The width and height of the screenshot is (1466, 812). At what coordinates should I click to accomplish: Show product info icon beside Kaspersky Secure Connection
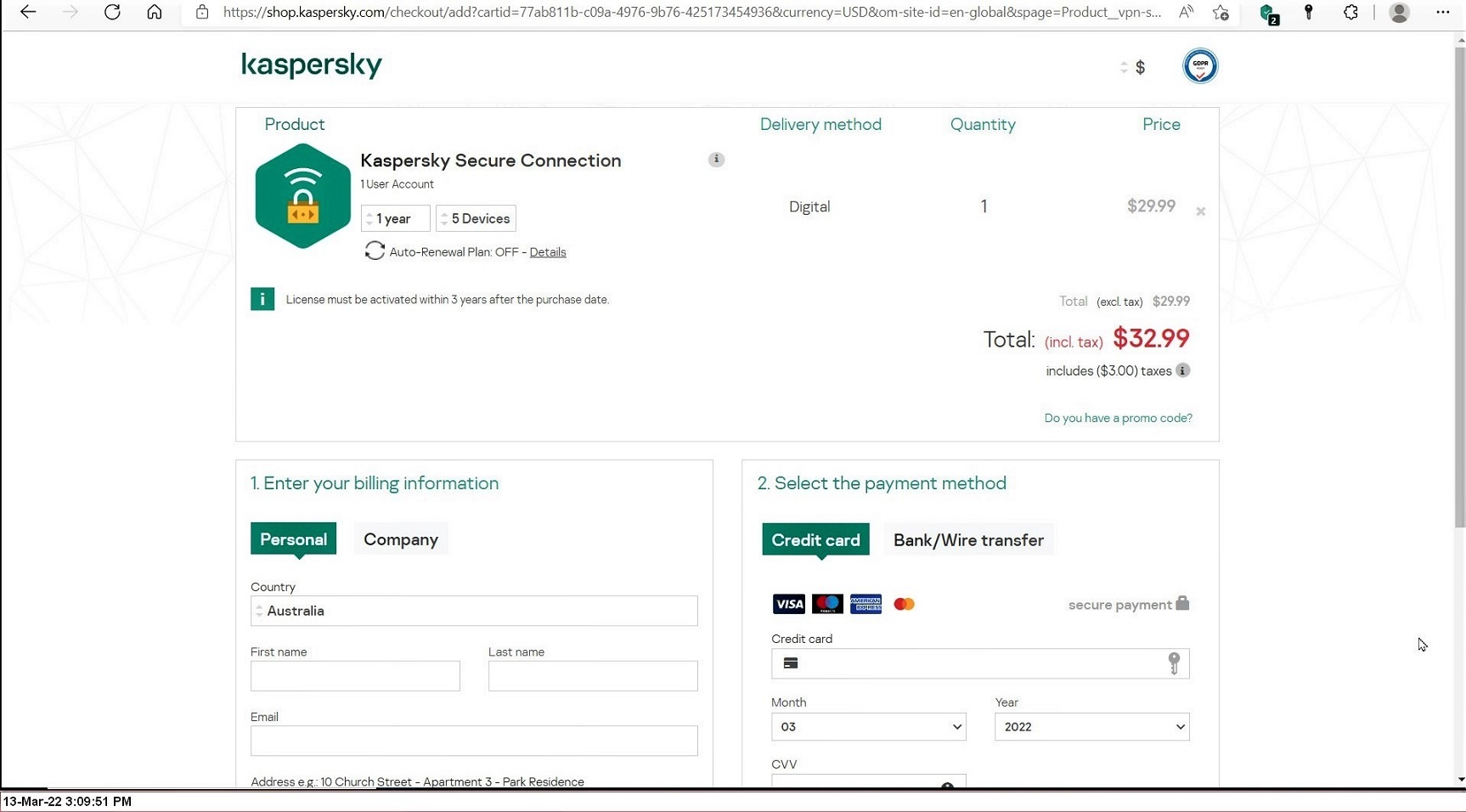716,160
